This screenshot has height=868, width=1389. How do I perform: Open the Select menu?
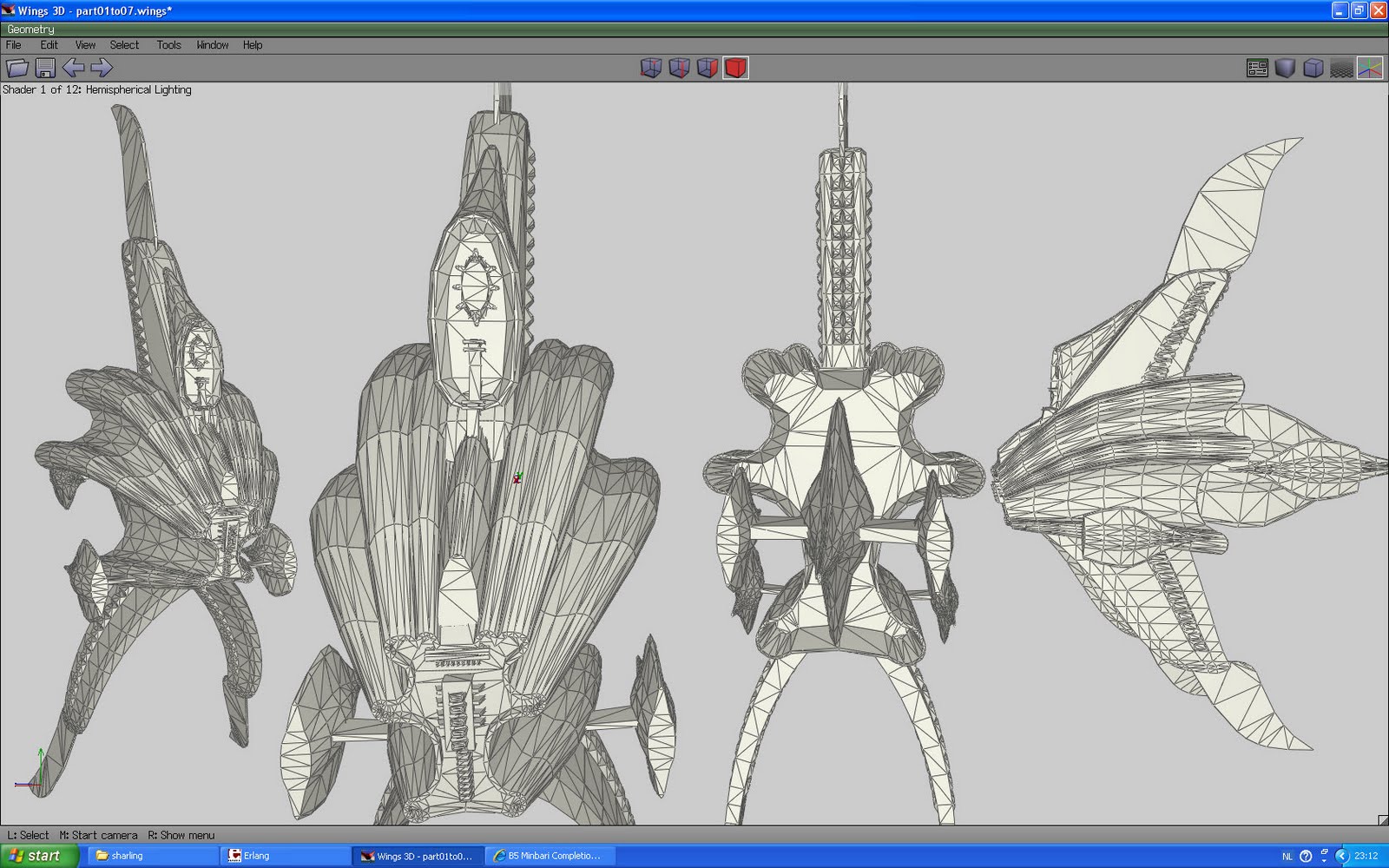click(x=124, y=45)
